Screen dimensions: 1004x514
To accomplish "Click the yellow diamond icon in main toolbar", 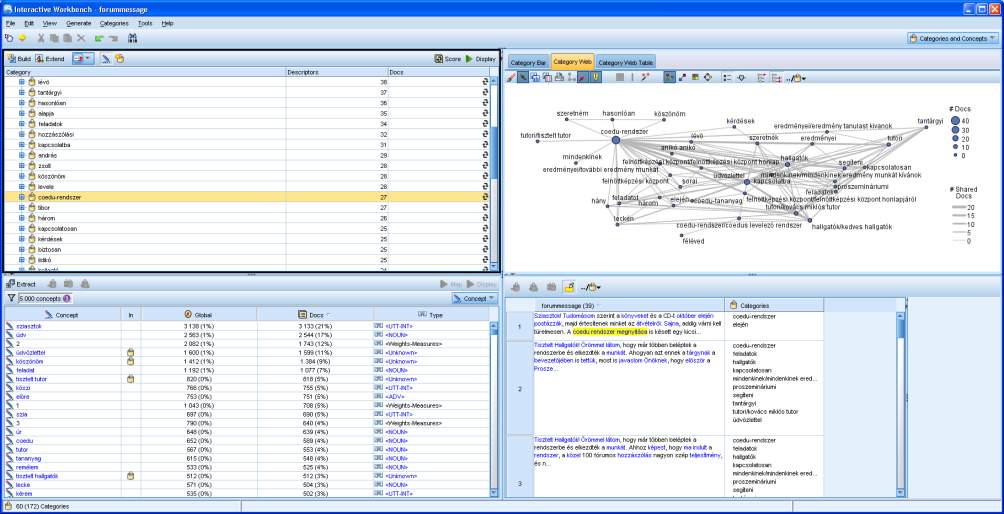I will pyautogui.click(x=22, y=38).
